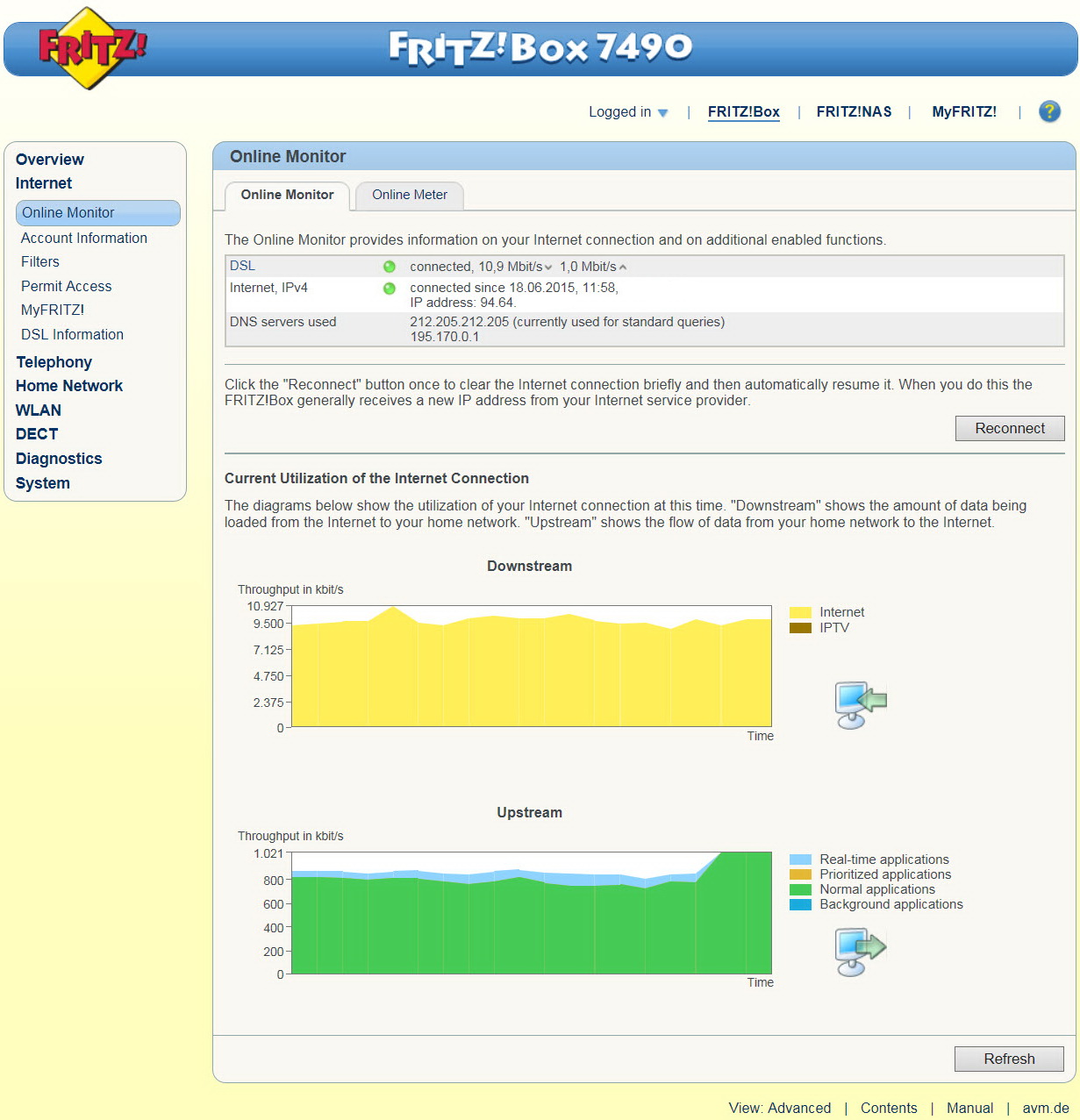Image resolution: width=1080 pixels, height=1120 pixels.
Task: Open Permit Access in the sidebar
Action: coord(67,287)
